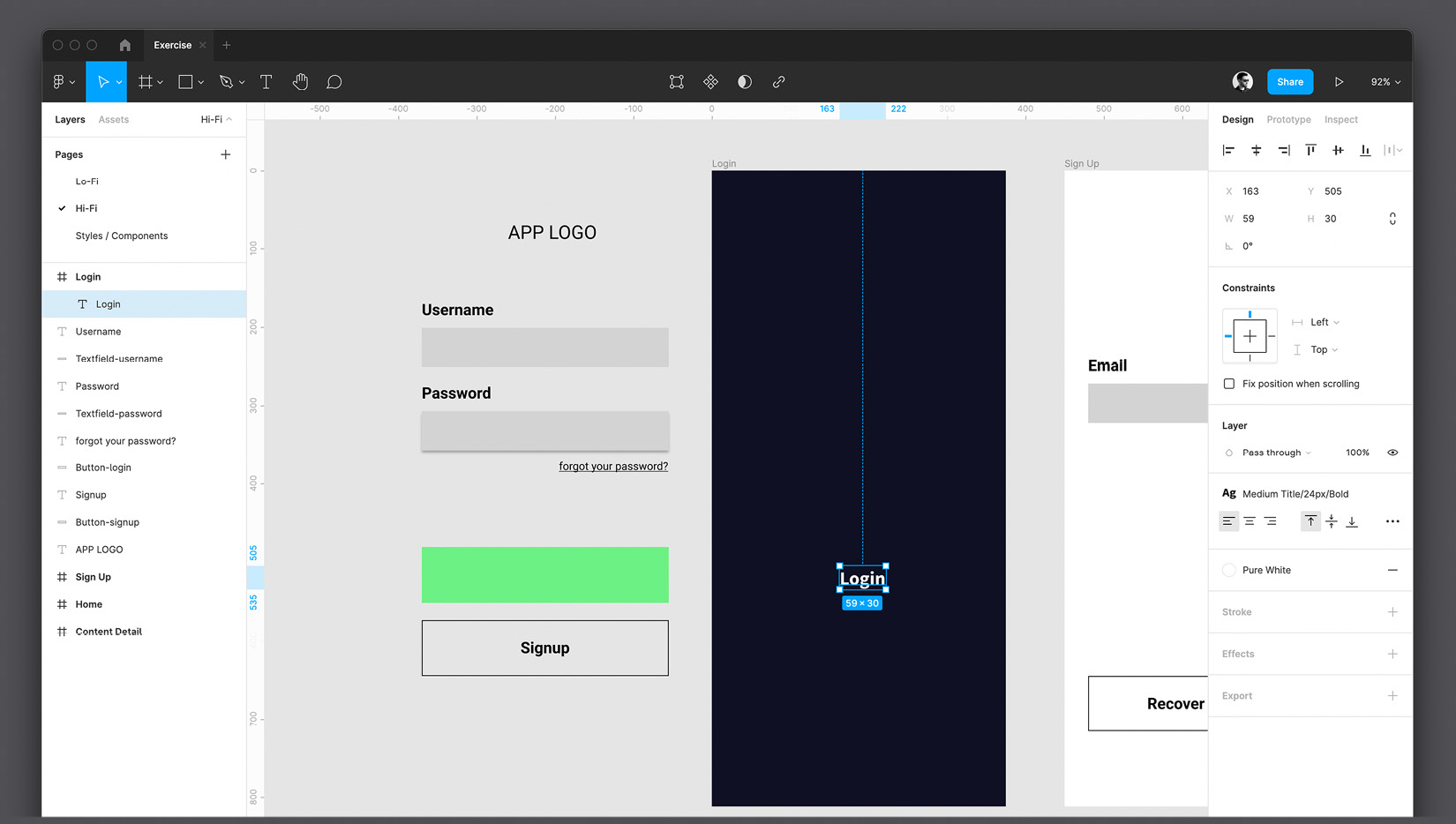Select the Frame tool
This screenshot has width=1456, height=824.
[146, 81]
